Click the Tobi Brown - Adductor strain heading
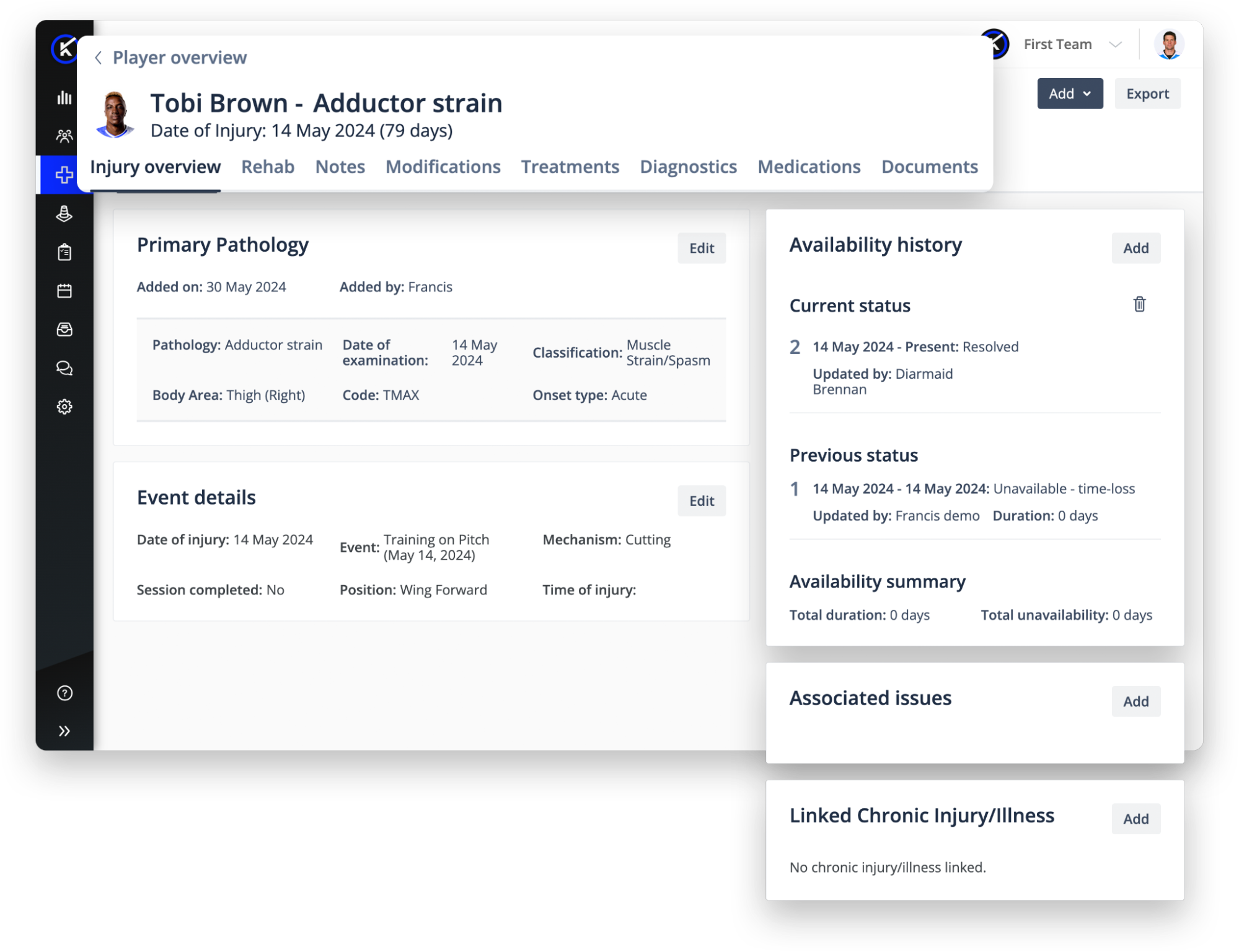The width and height of the screenshot is (1239, 952). click(326, 103)
